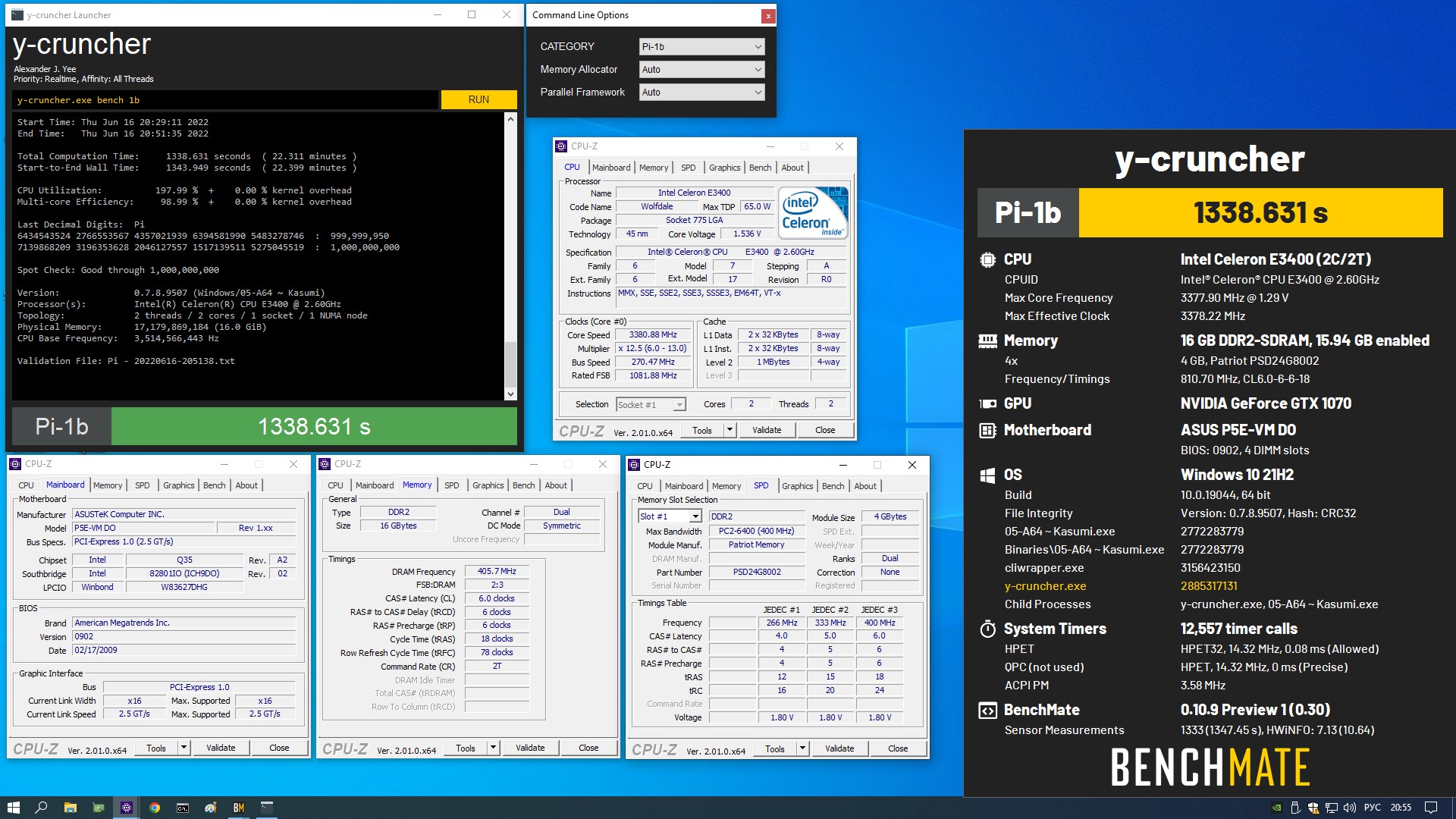Click Core Speed value 3380.88 MHz

point(653,334)
